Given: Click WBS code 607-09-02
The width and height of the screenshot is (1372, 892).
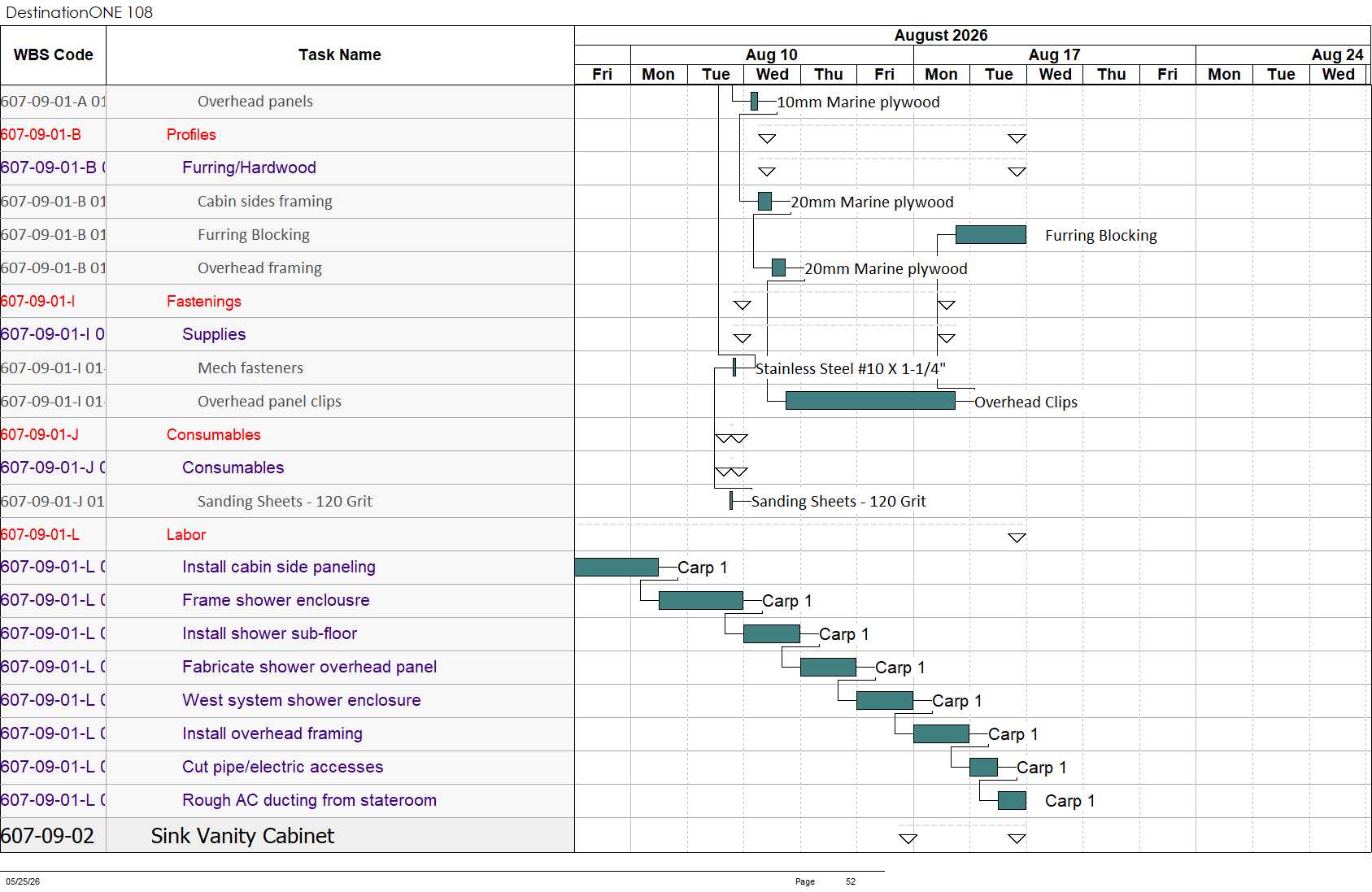Looking at the screenshot, I should point(47,836).
